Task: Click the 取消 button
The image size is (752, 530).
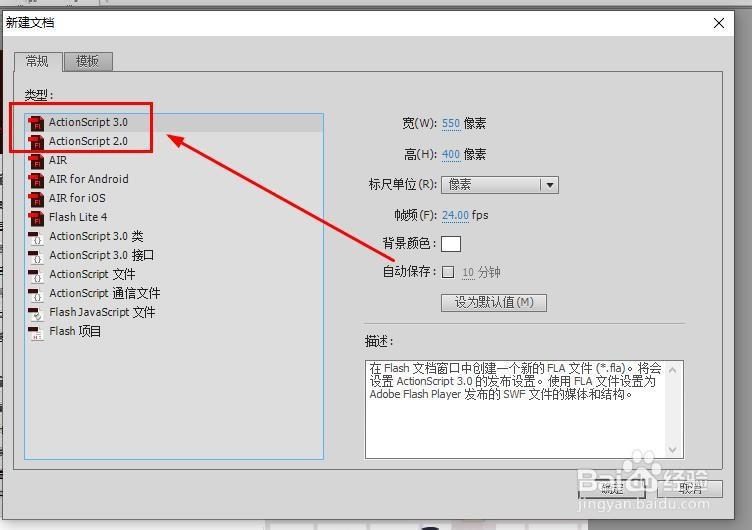Action: click(690, 489)
